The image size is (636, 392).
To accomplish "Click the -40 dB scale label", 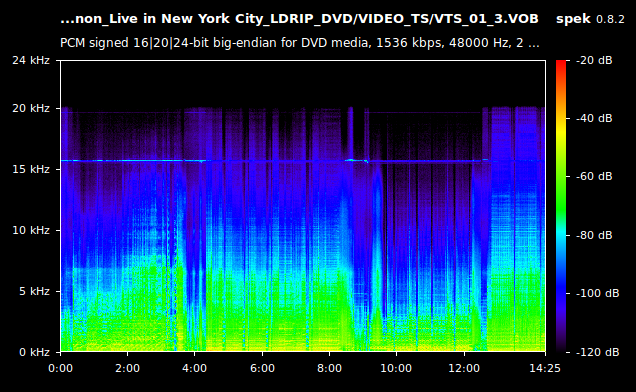I will pyautogui.click(x=594, y=118).
